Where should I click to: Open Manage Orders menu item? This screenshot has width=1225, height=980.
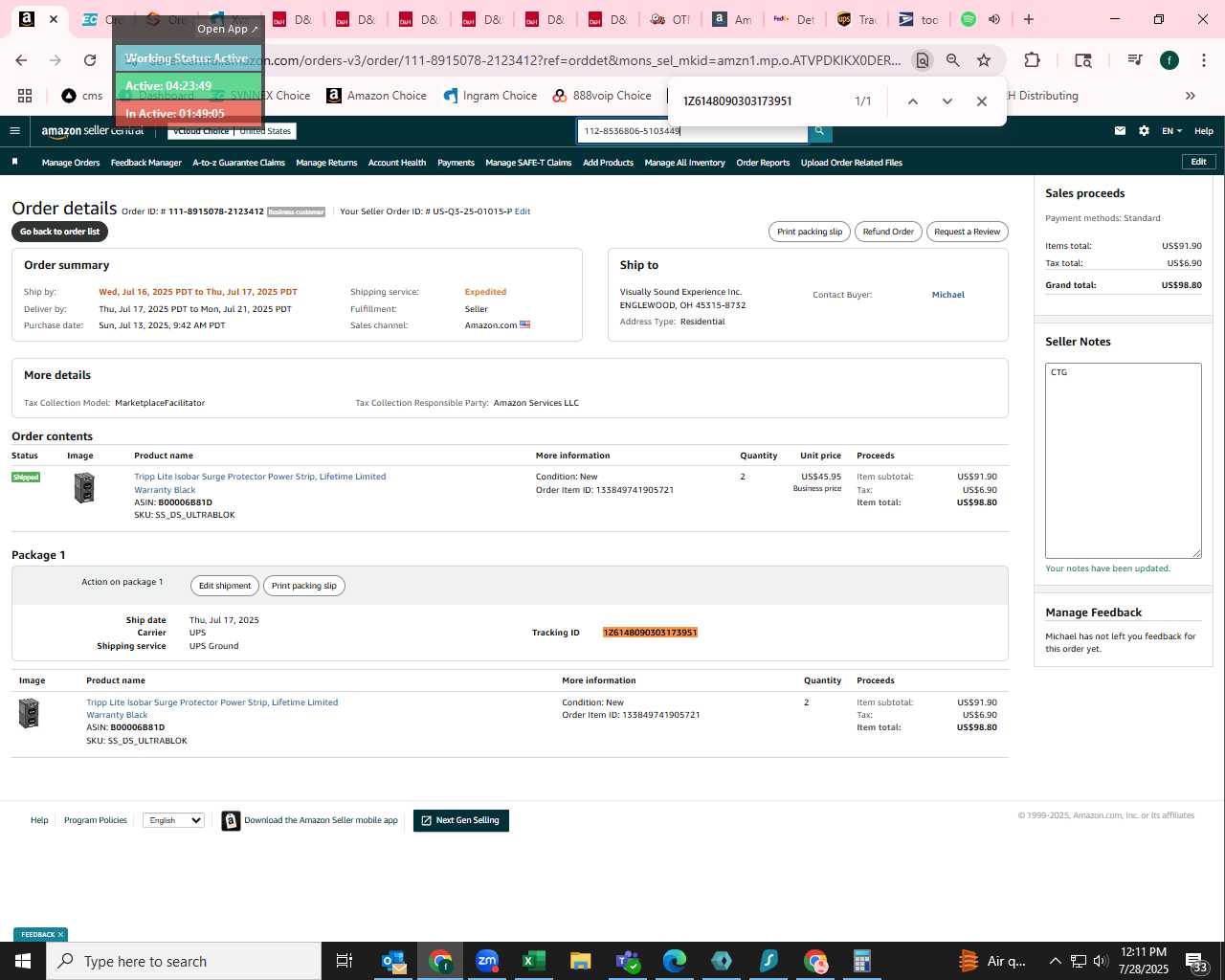[71, 163]
